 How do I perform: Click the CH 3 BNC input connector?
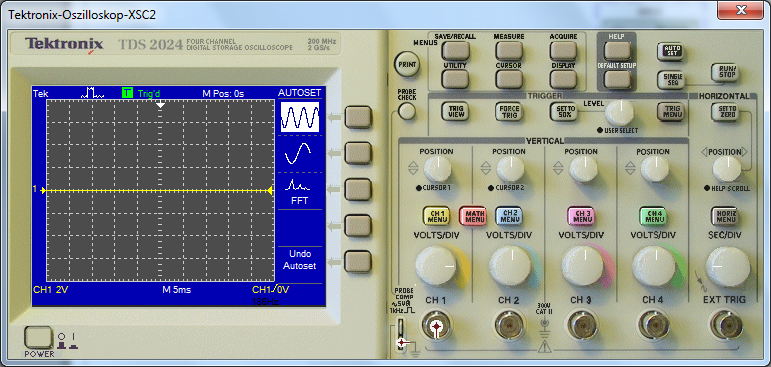pos(582,326)
